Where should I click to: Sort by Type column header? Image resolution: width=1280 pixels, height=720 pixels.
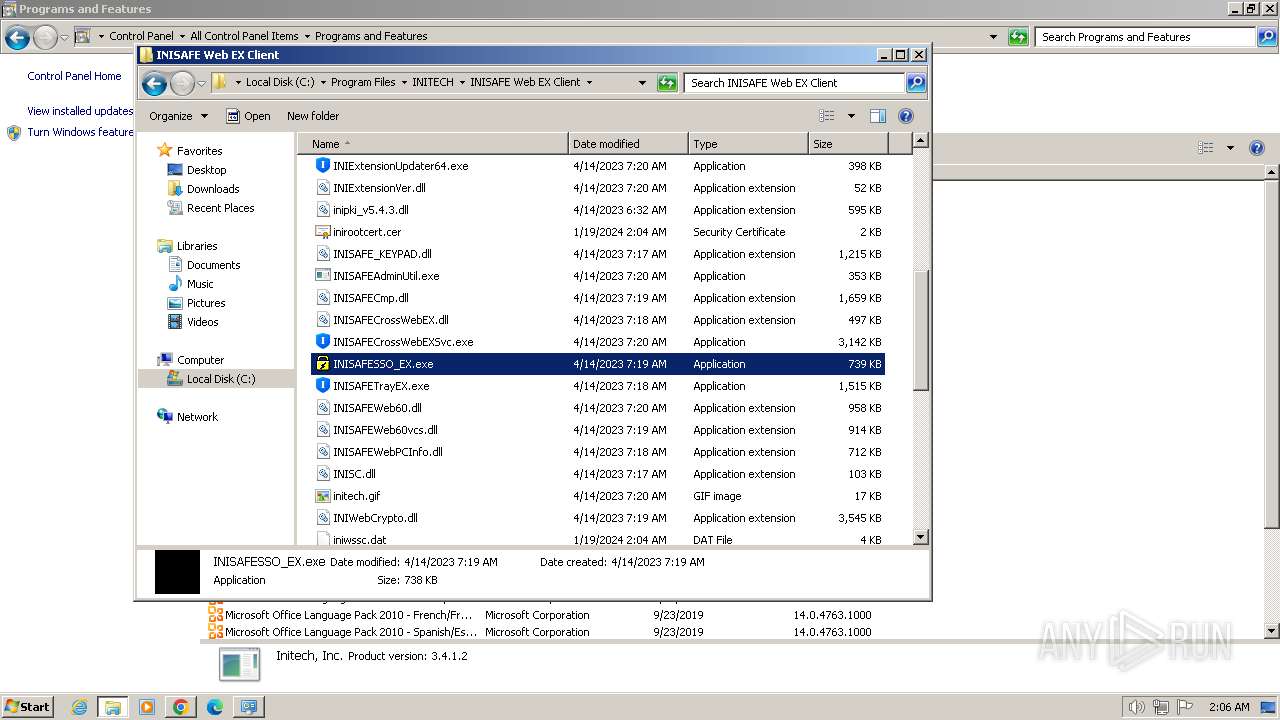[x=748, y=144]
